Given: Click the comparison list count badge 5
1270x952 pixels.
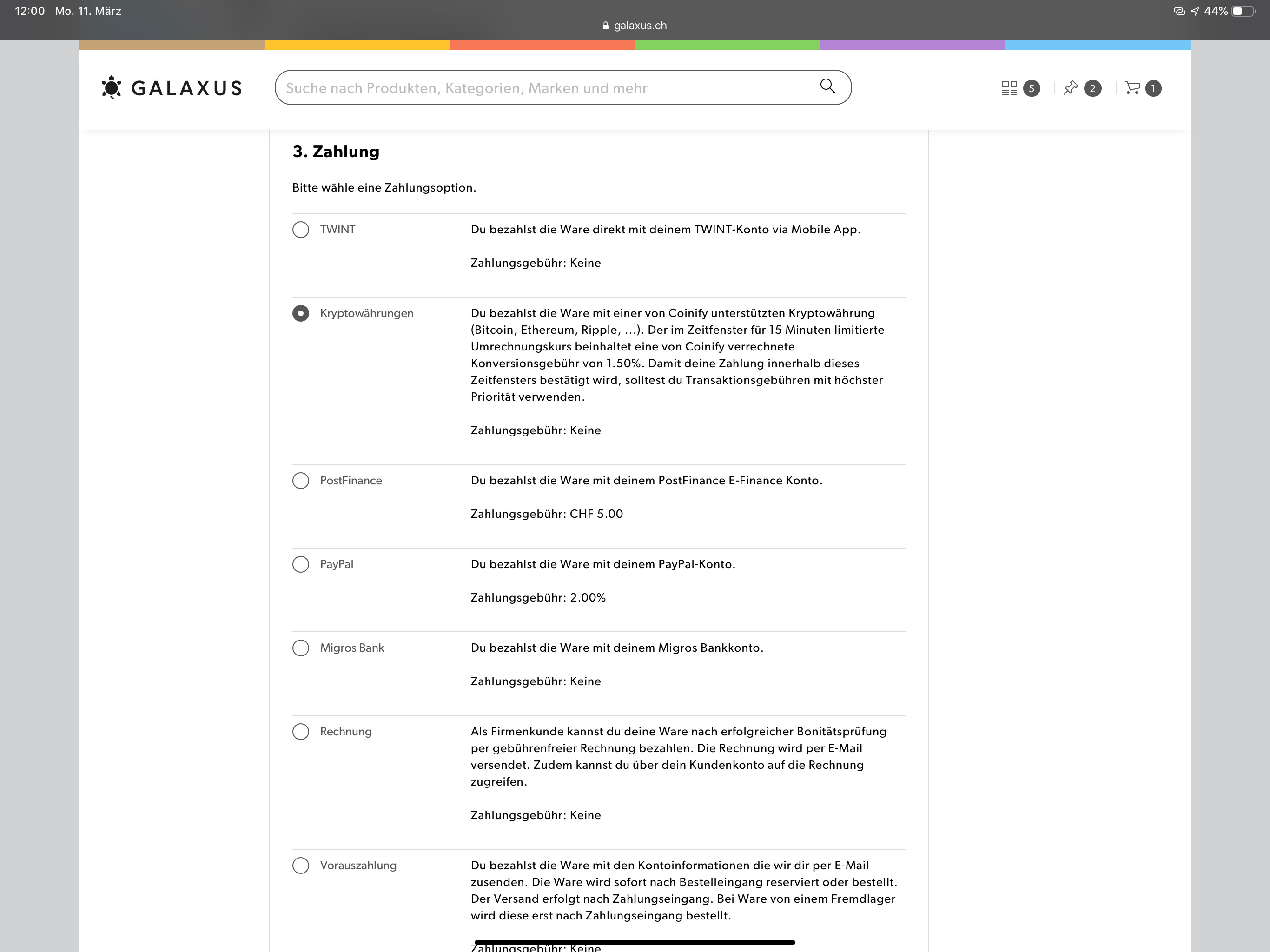Looking at the screenshot, I should click(x=1032, y=88).
